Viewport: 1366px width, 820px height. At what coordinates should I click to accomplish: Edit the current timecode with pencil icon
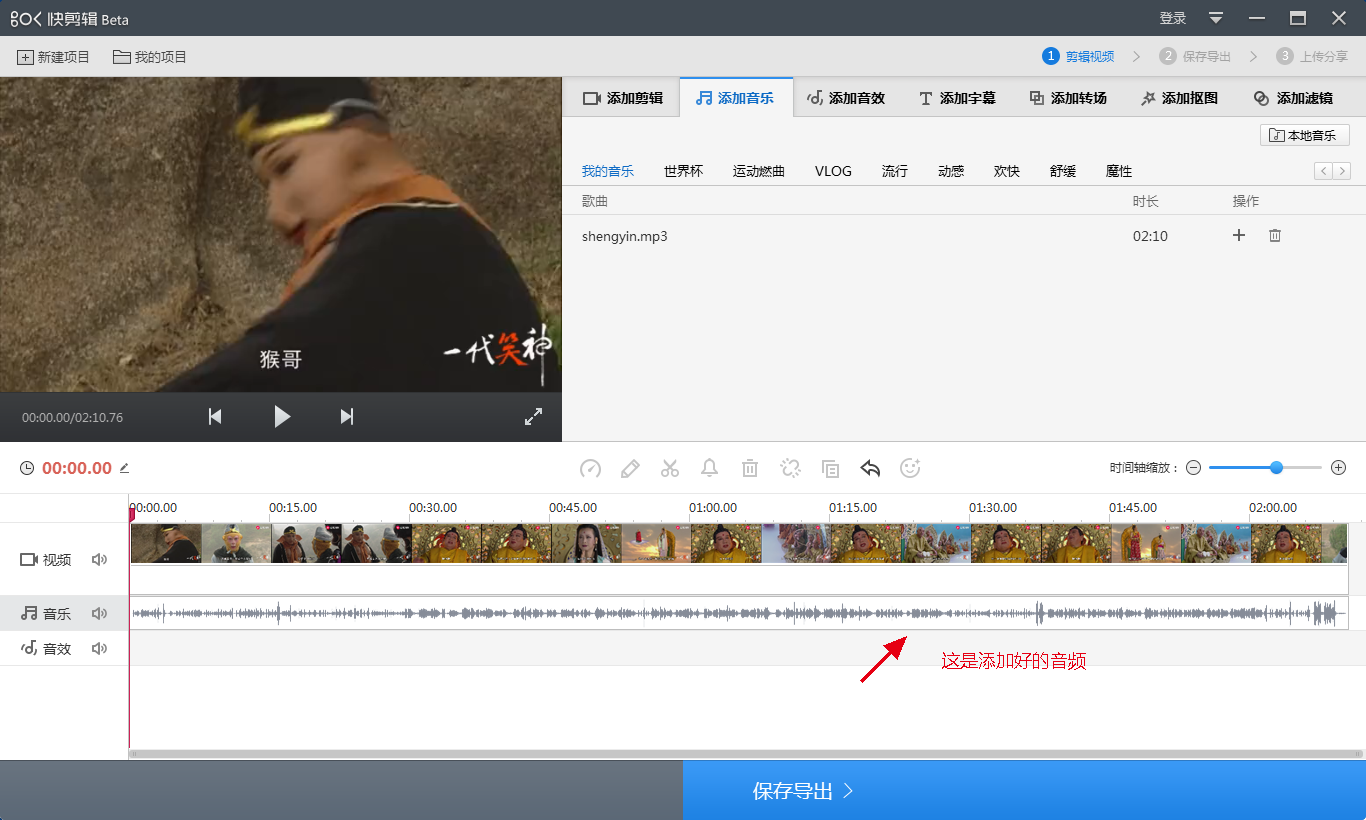click(125, 467)
